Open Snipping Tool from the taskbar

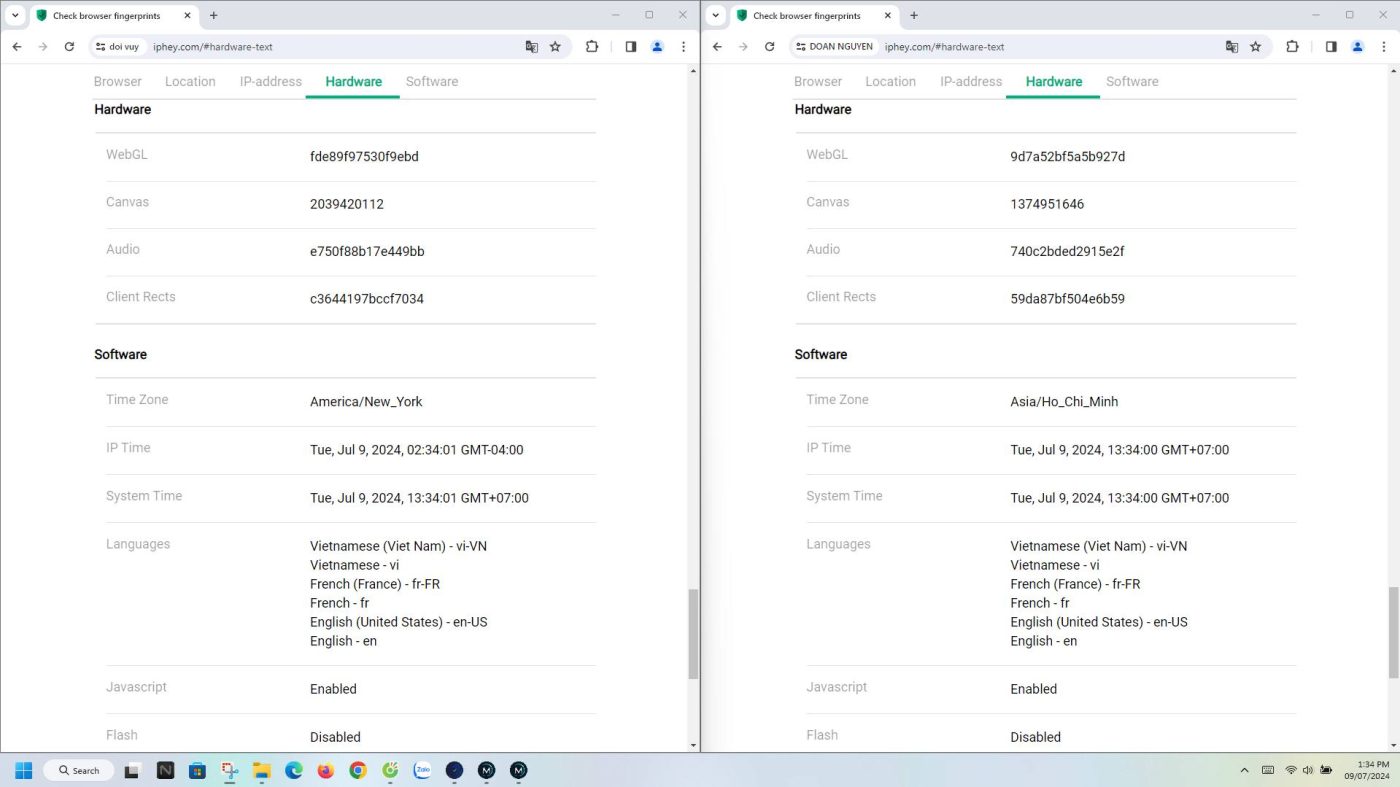pos(229,770)
